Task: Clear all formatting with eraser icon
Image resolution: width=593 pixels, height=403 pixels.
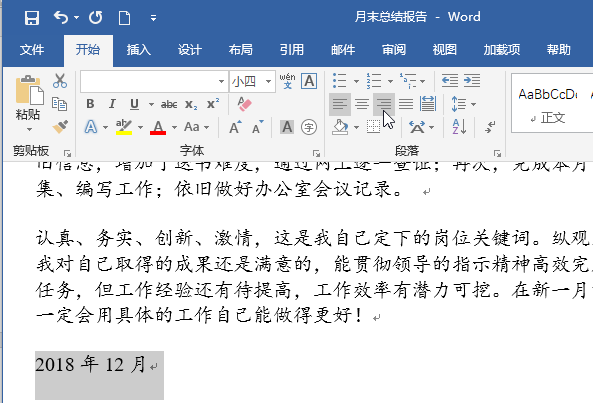Action: pos(244,104)
